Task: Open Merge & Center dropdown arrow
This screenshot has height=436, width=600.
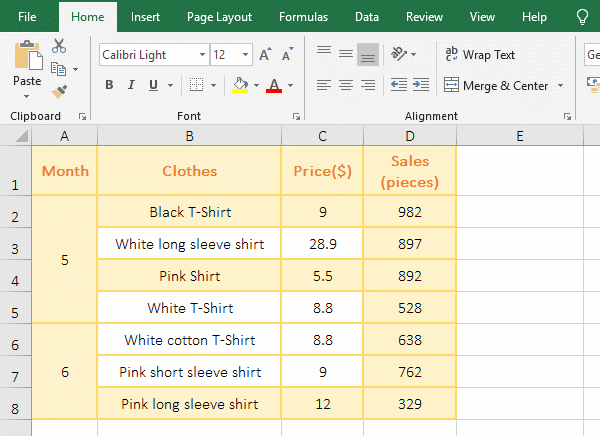Action: [560, 85]
